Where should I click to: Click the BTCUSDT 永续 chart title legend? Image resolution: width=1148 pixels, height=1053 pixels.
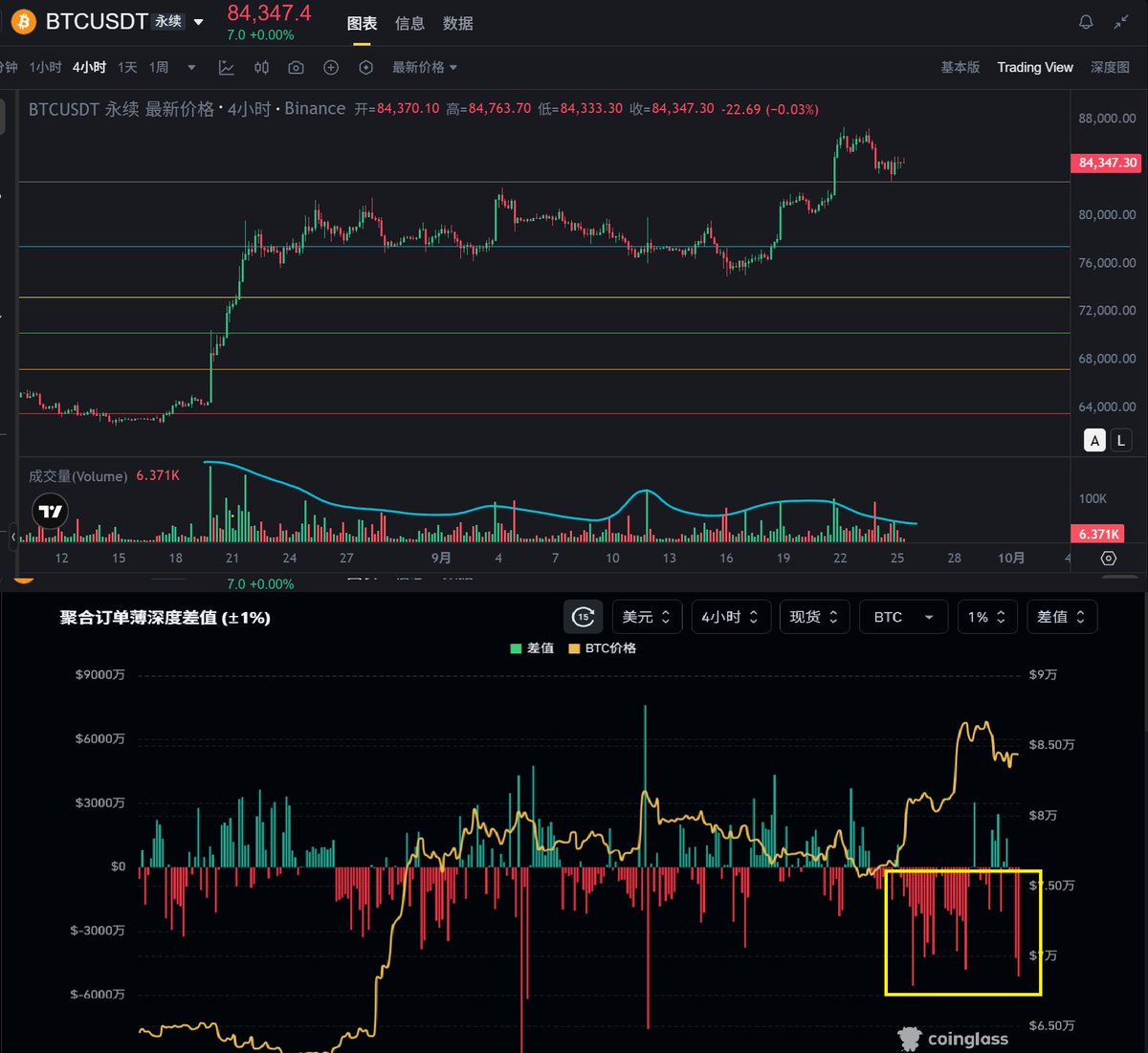[x=187, y=109]
